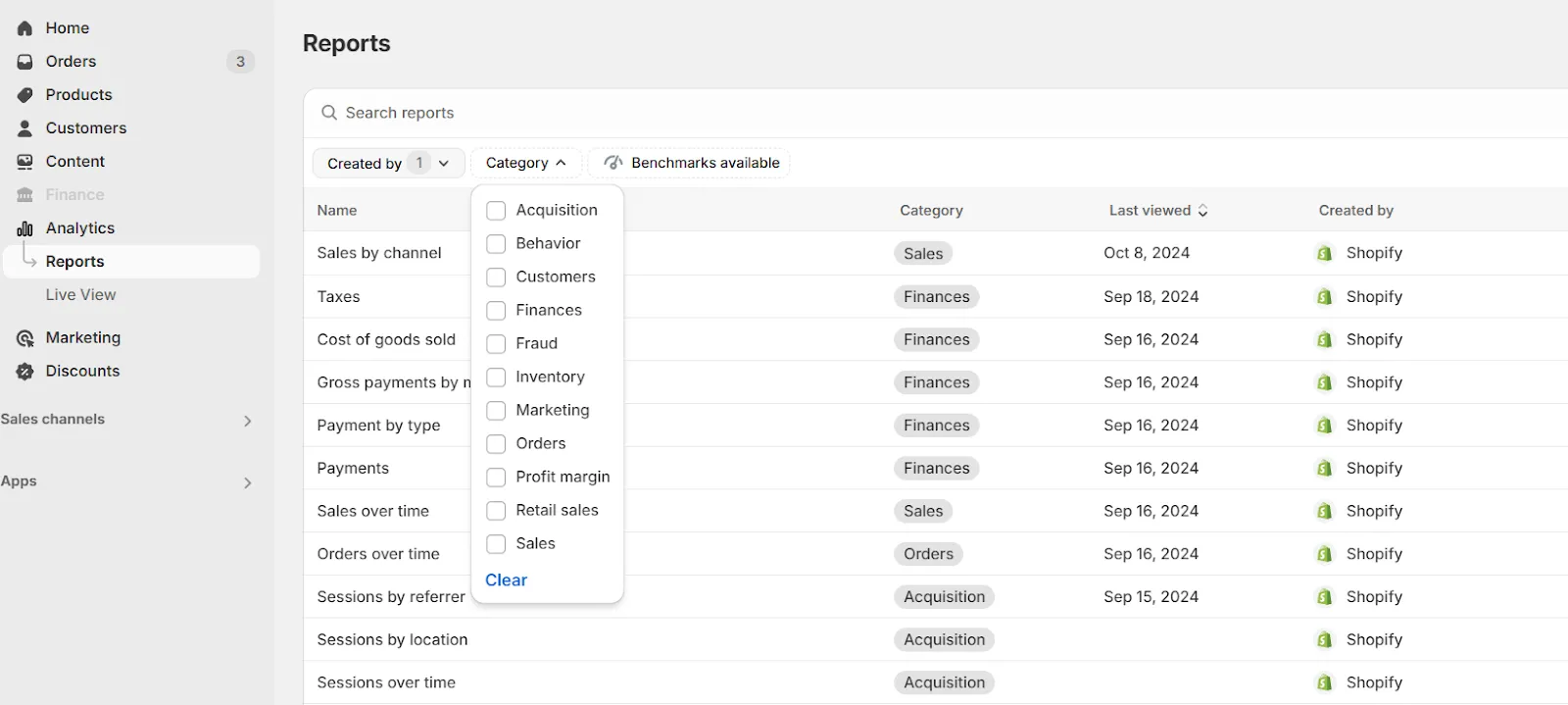Click the Shopify logo in Payments row

point(1324,469)
